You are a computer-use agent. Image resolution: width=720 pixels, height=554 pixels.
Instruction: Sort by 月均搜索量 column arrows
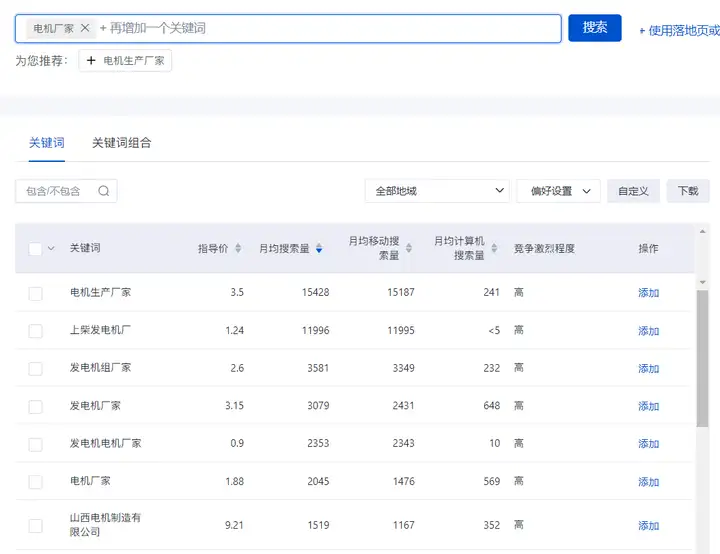[x=319, y=249]
